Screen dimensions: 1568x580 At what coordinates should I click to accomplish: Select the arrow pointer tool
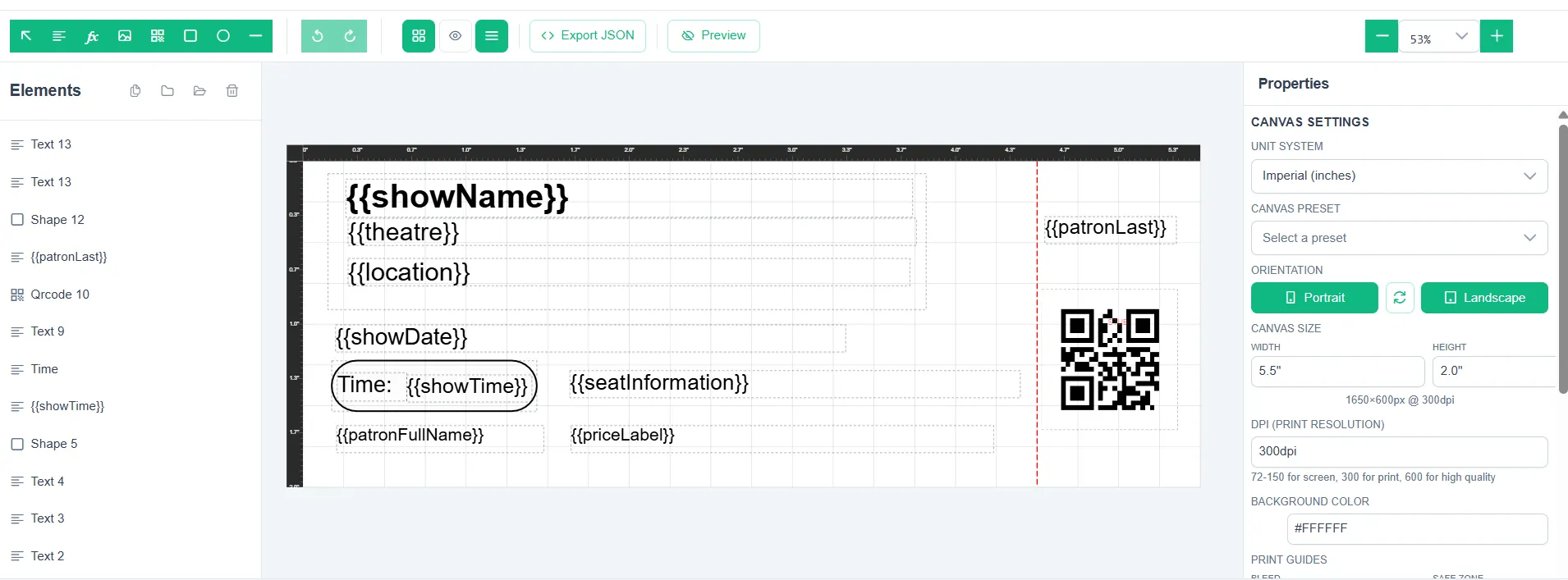(26, 36)
